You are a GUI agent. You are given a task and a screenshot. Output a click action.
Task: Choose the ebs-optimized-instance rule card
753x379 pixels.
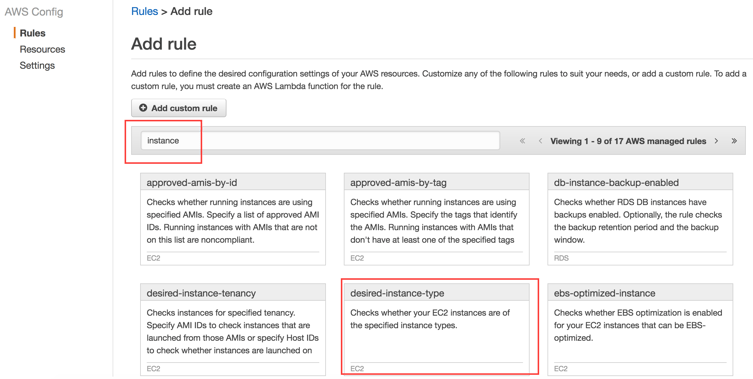coord(640,330)
